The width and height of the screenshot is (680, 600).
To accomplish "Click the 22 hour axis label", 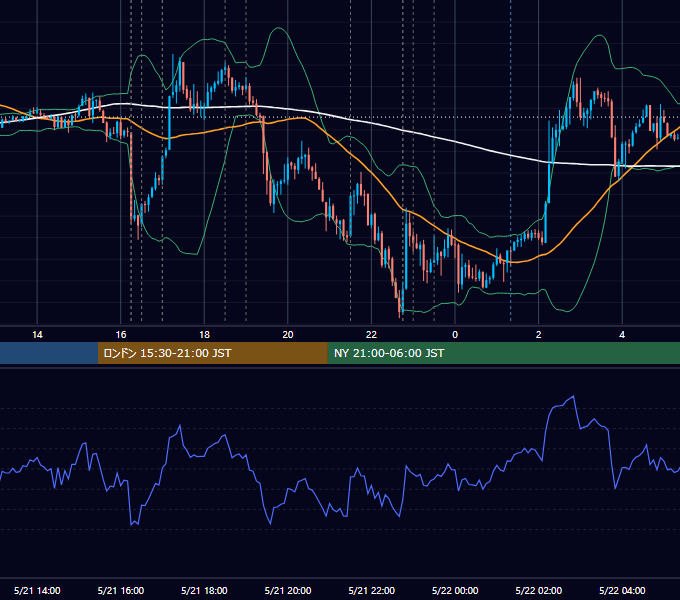I will (x=372, y=335).
